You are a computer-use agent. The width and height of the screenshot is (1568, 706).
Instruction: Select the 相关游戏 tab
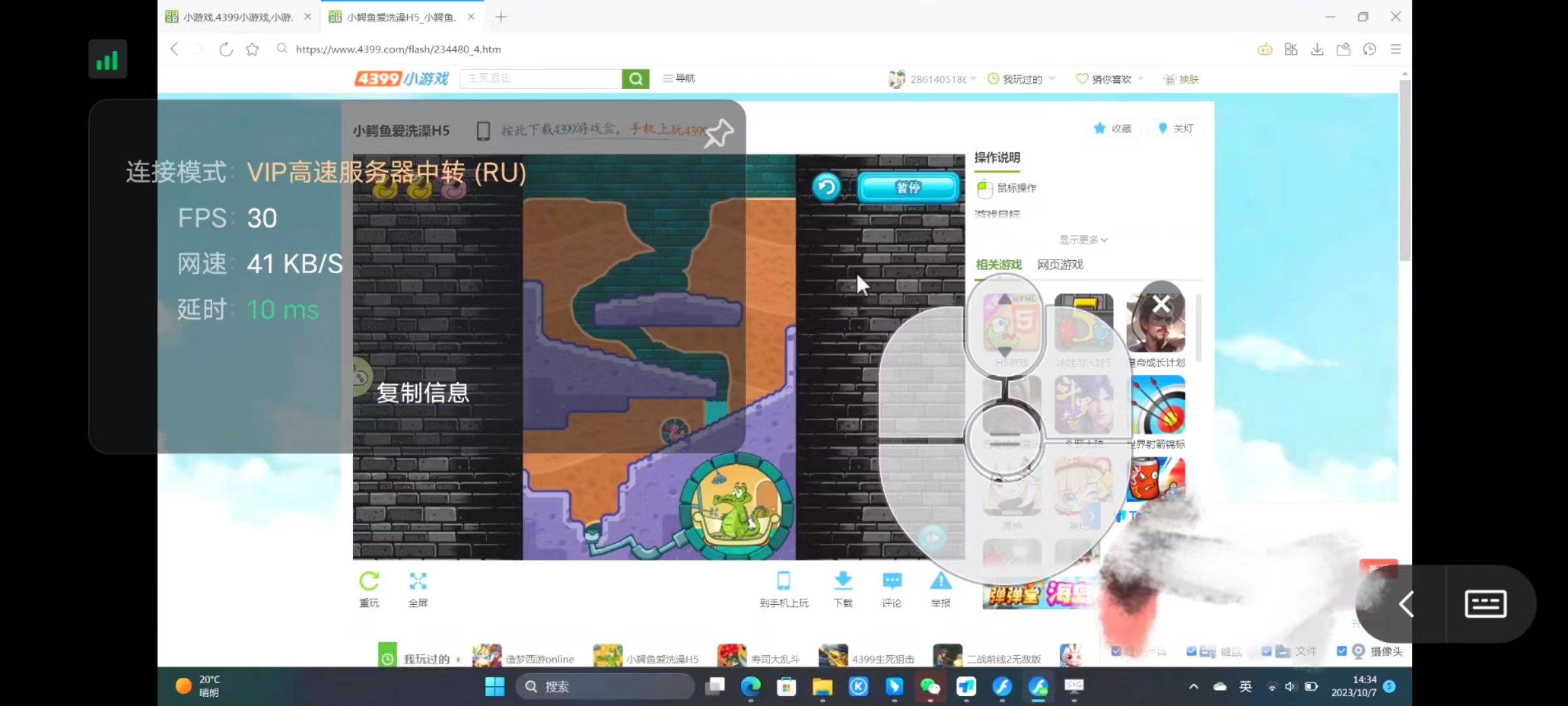pyautogui.click(x=998, y=265)
